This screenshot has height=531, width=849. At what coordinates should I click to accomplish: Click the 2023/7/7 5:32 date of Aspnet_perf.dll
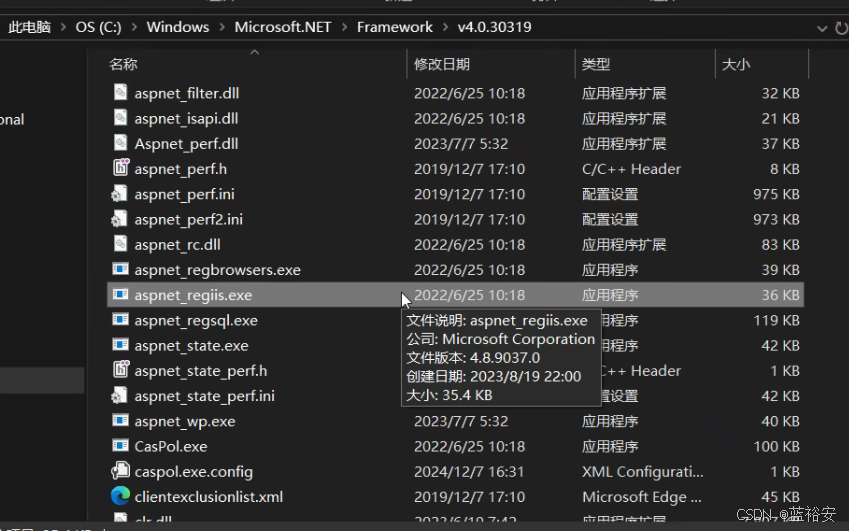[461, 144]
